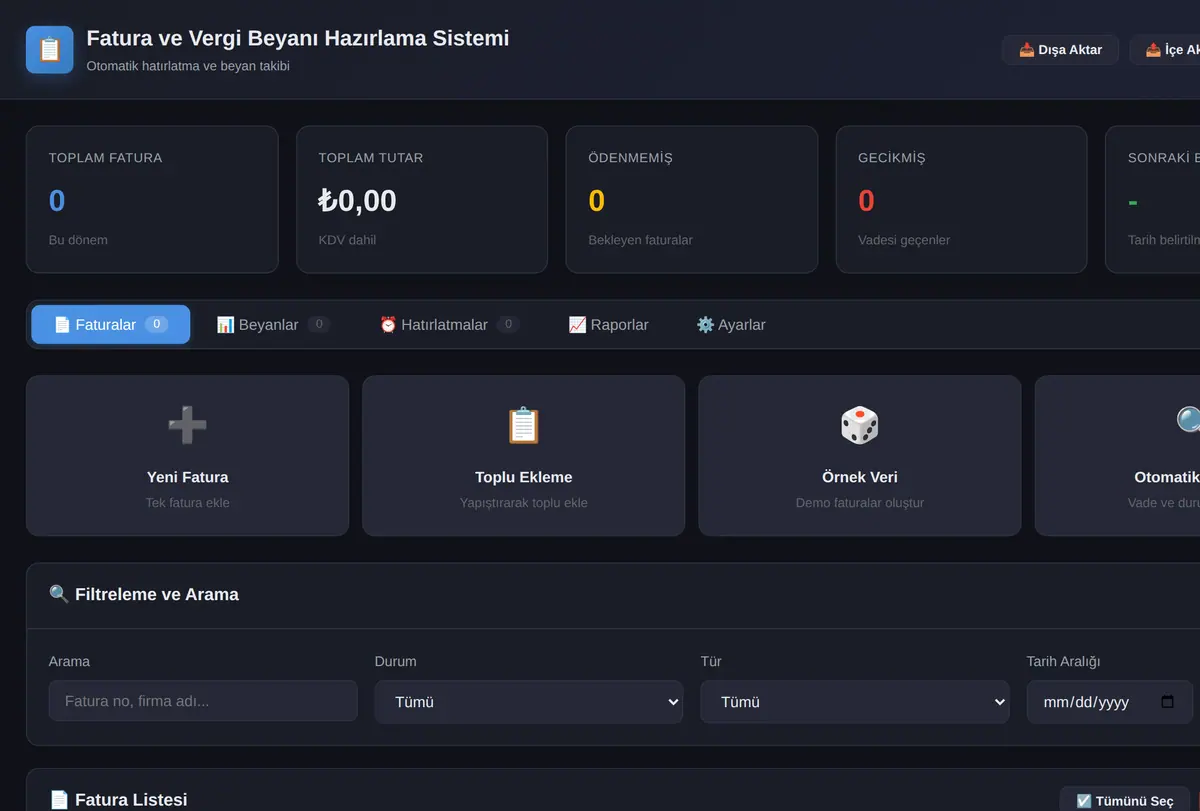Click the dice icon above Örnek Veri
The image size is (1200, 811).
pos(859,426)
